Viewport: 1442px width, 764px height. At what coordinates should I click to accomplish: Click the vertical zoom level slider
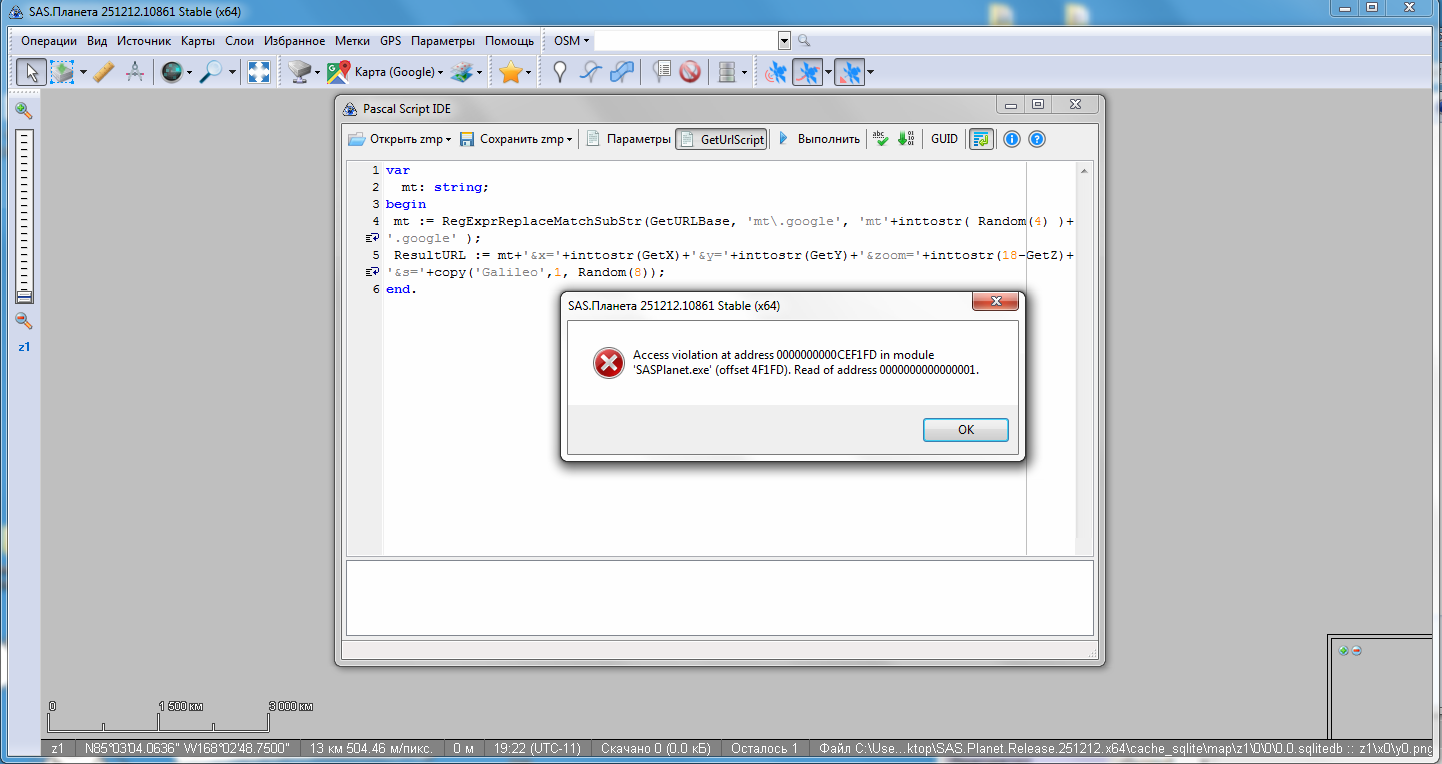click(x=24, y=215)
